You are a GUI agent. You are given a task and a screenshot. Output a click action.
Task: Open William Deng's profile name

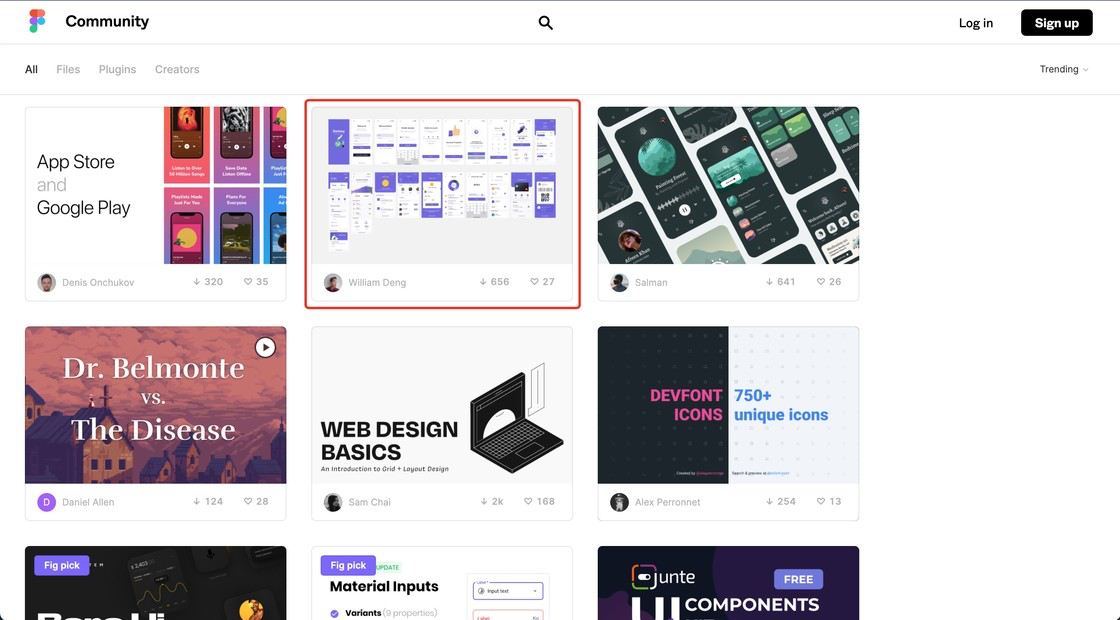377,283
